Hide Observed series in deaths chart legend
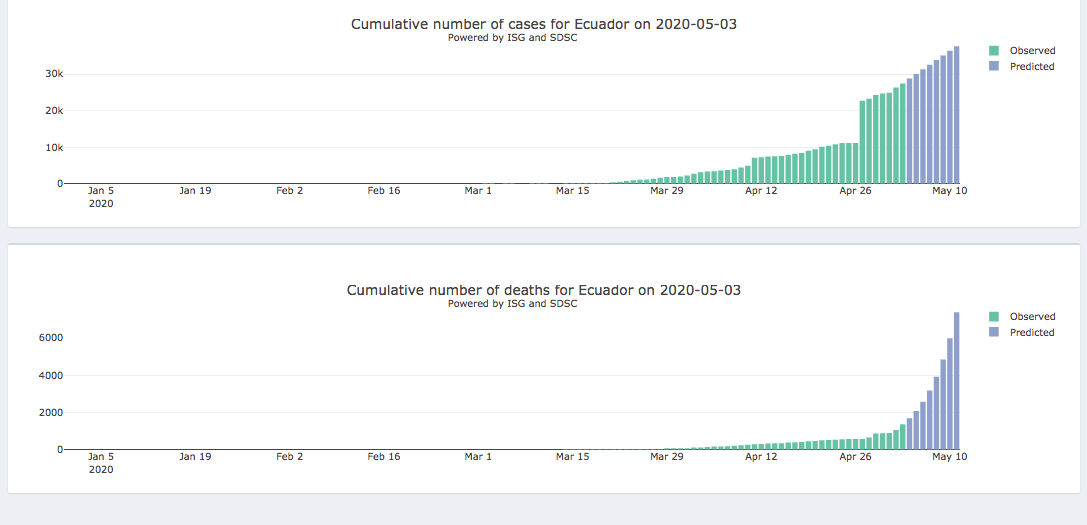Image resolution: width=1087 pixels, height=525 pixels. 1031,317
